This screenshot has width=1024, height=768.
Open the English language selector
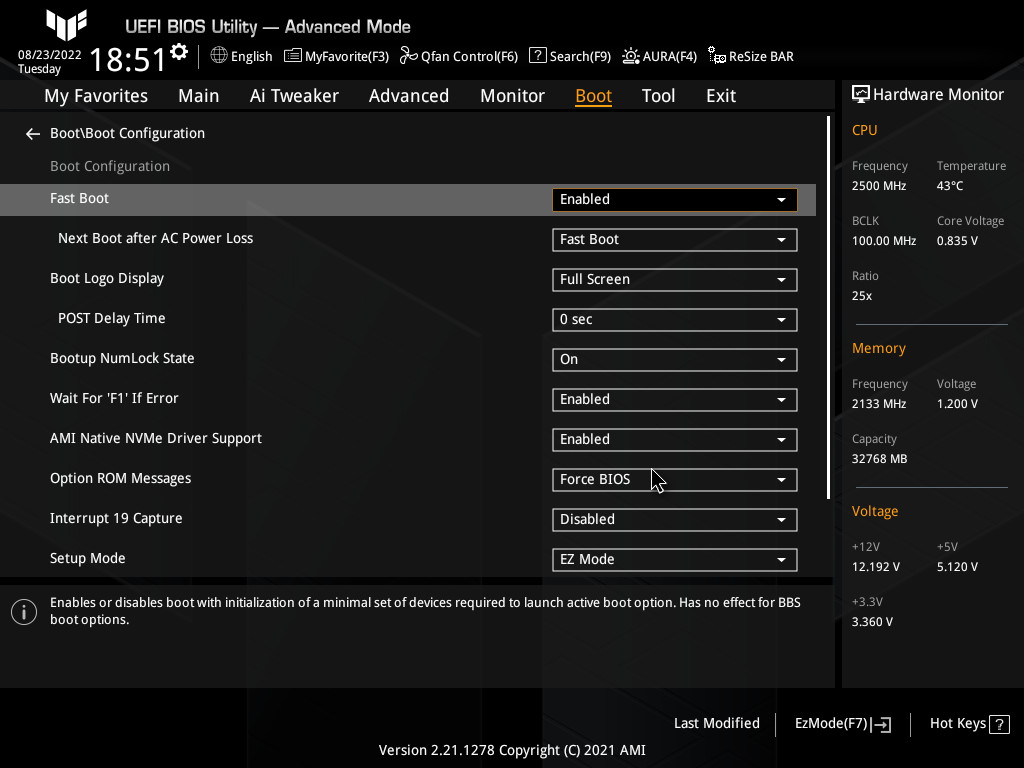pyautogui.click(x=241, y=56)
